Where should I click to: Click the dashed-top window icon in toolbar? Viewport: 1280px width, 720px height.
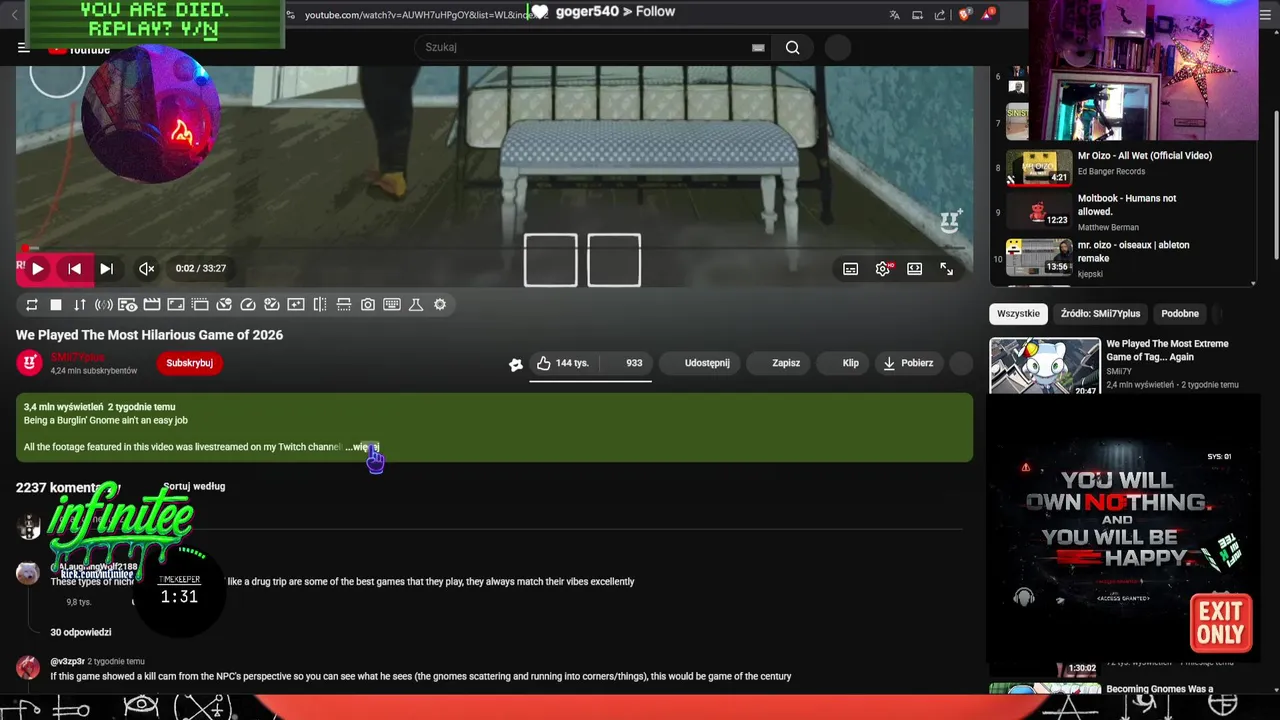[200, 304]
